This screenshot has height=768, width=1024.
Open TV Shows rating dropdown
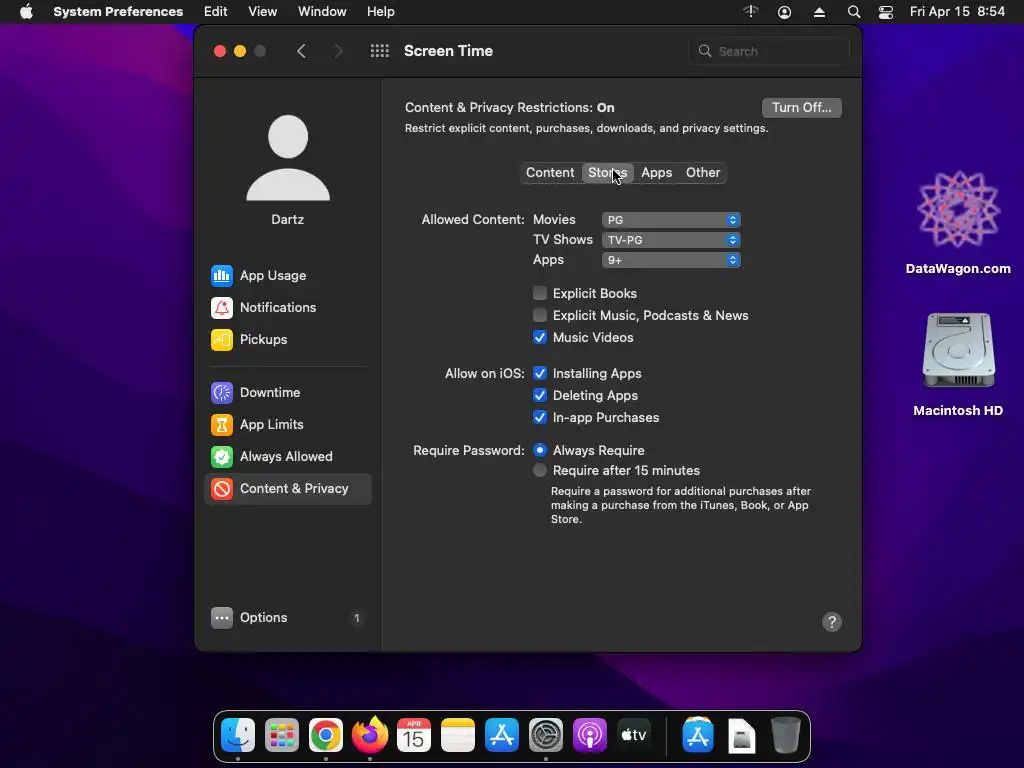coord(671,240)
